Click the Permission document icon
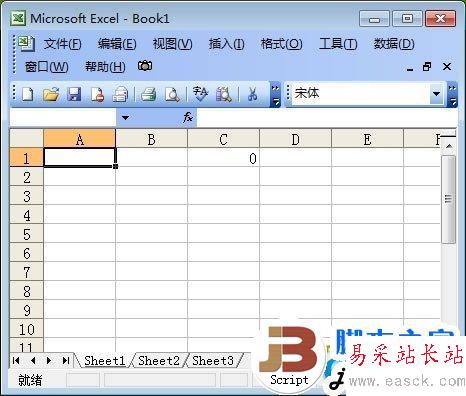Screen dimensions: 466x396 pos(97,94)
